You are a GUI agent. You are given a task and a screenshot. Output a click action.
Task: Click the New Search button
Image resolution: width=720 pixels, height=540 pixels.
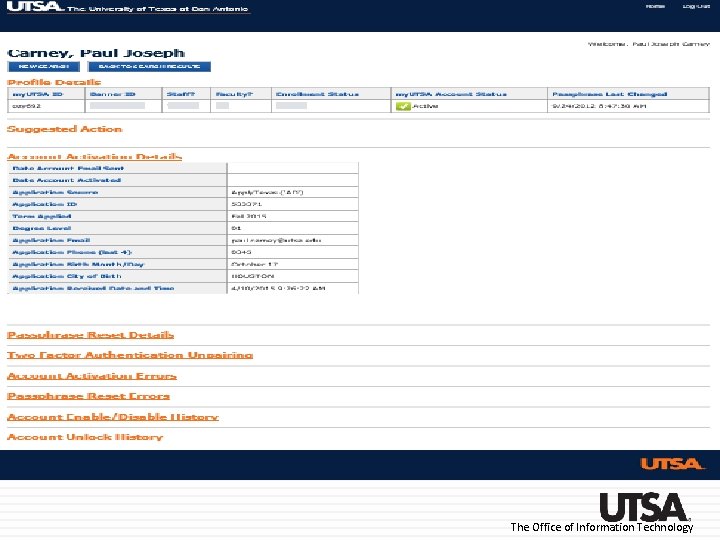point(44,67)
